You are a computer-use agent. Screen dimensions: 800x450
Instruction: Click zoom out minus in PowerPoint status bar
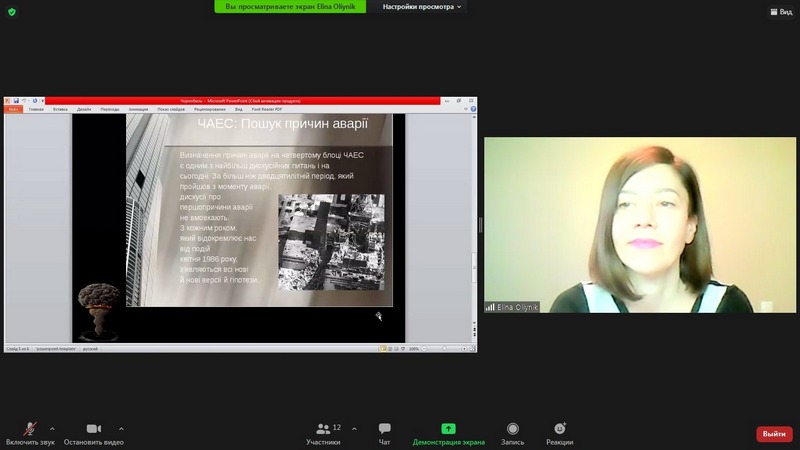tap(424, 348)
